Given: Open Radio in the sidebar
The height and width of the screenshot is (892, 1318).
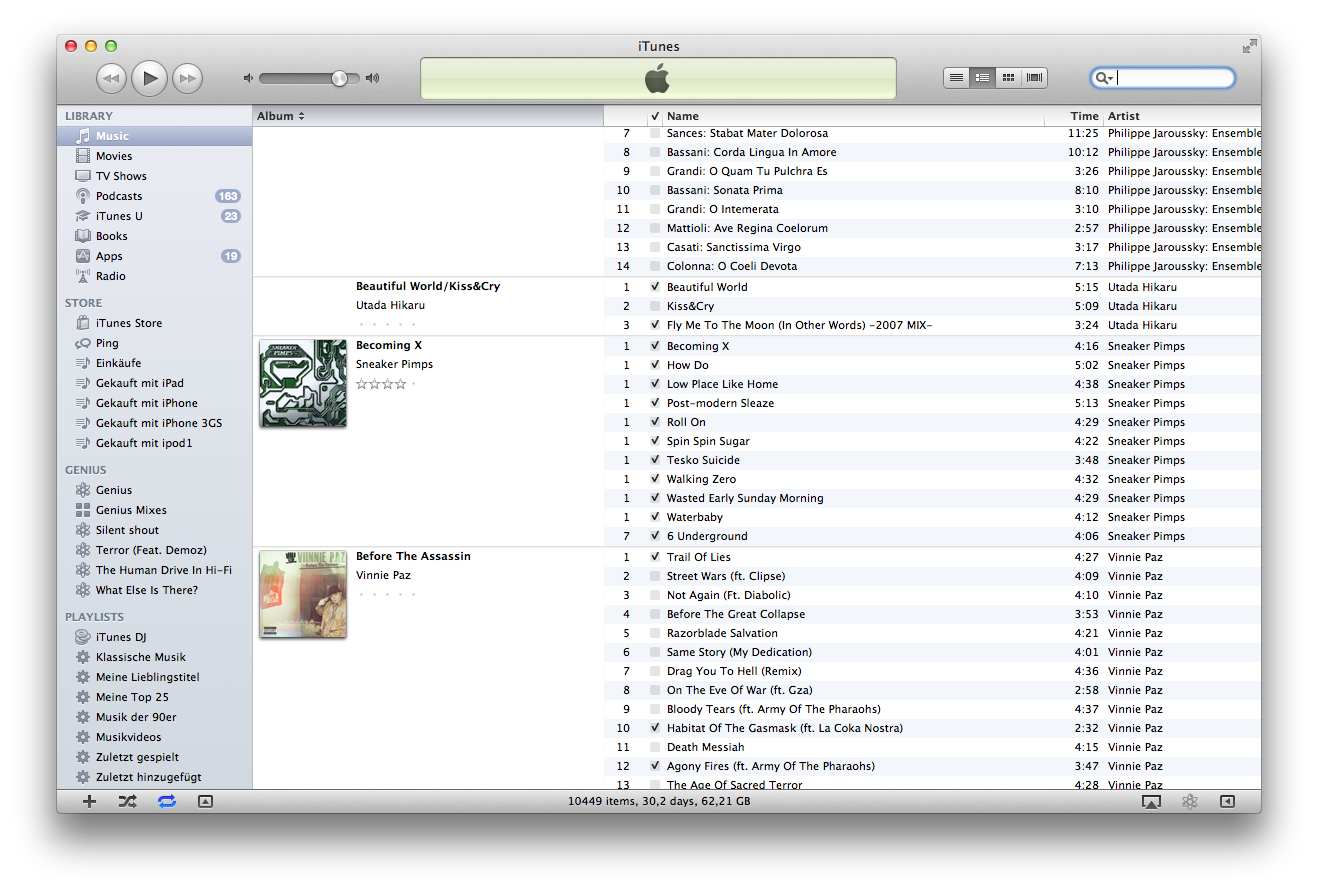Looking at the screenshot, I should click(x=154, y=276).
